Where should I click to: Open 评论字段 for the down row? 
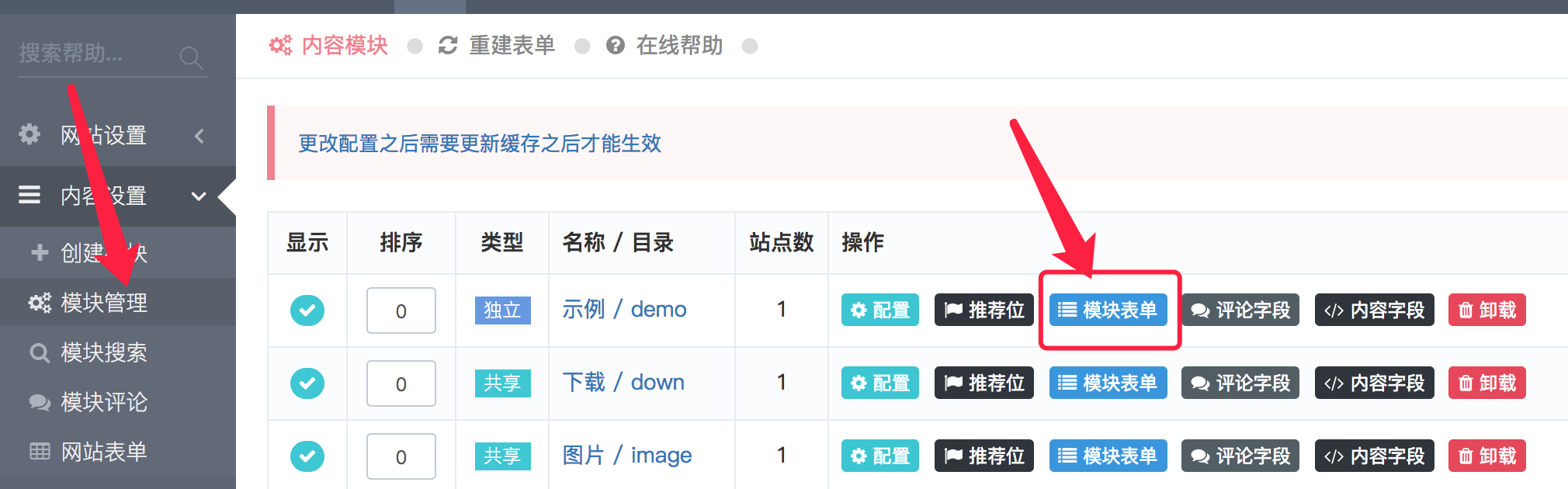click(x=1240, y=383)
